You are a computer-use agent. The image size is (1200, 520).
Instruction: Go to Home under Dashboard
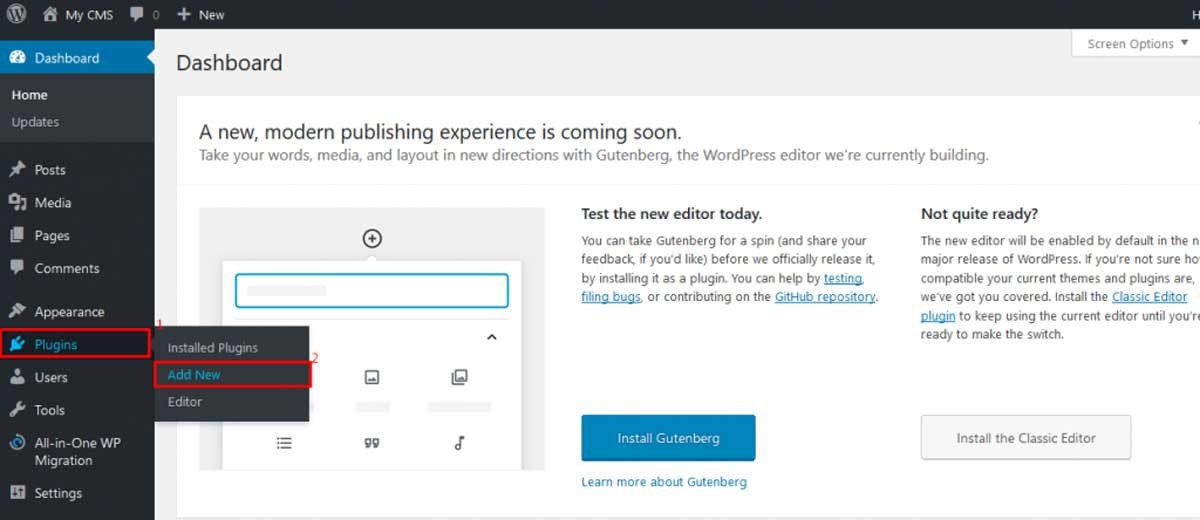(x=30, y=95)
